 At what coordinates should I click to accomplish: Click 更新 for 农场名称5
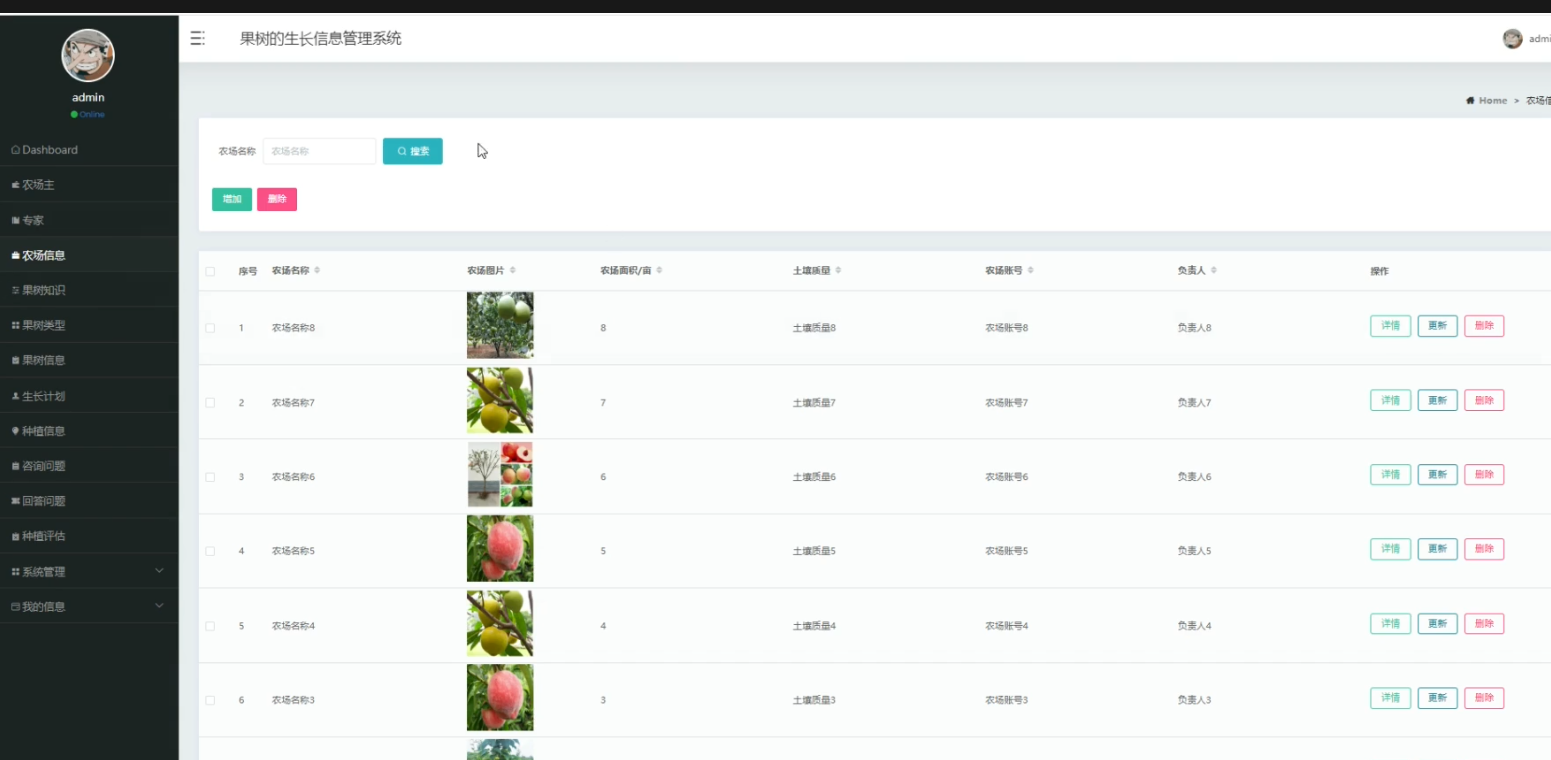pyautogui.click(x=1437, y=549)
